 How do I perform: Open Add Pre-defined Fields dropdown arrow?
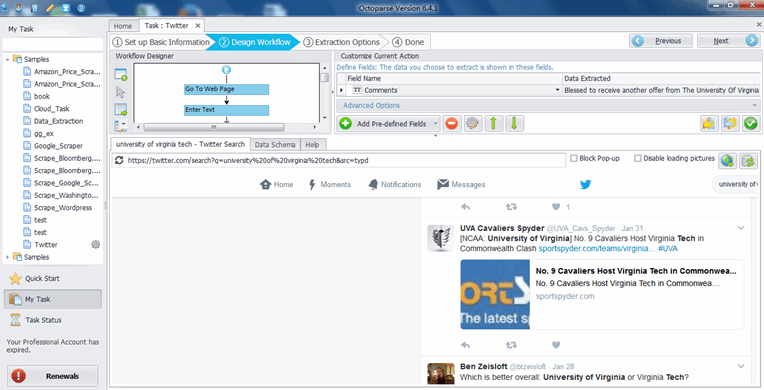tap(435, 124)
